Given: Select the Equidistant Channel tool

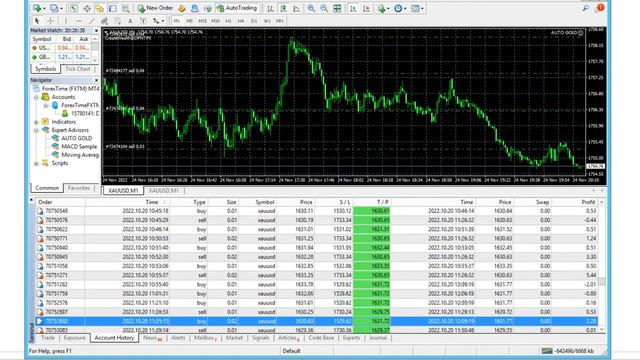Looking at the screenshot, I should (104, 21).
